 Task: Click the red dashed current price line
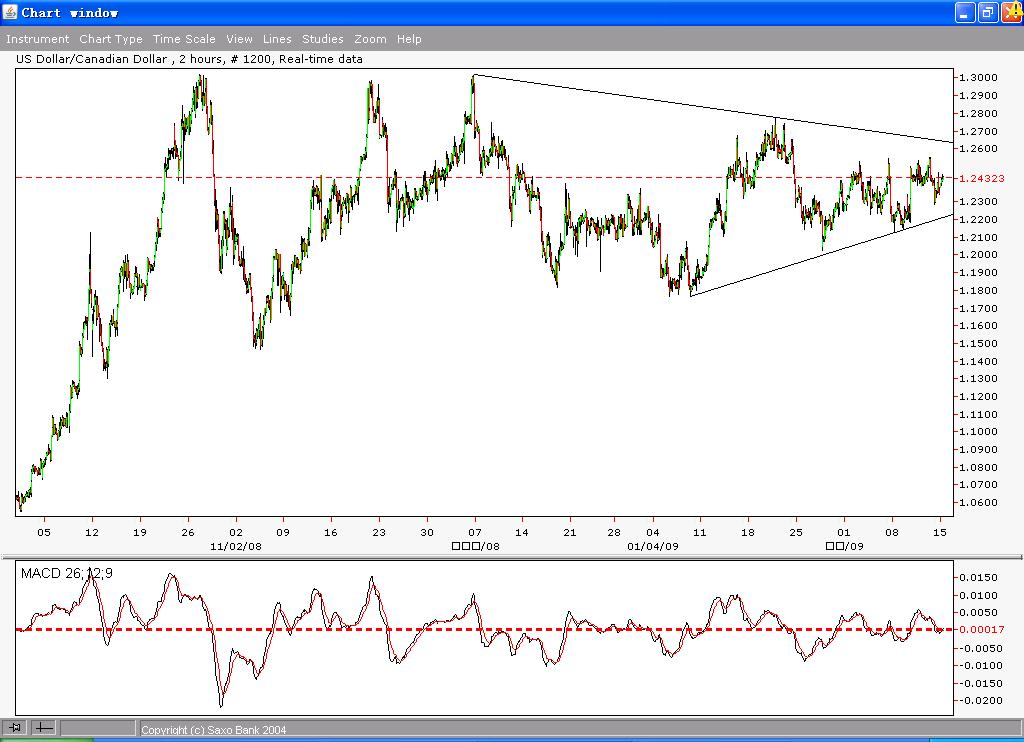point(483,177)
